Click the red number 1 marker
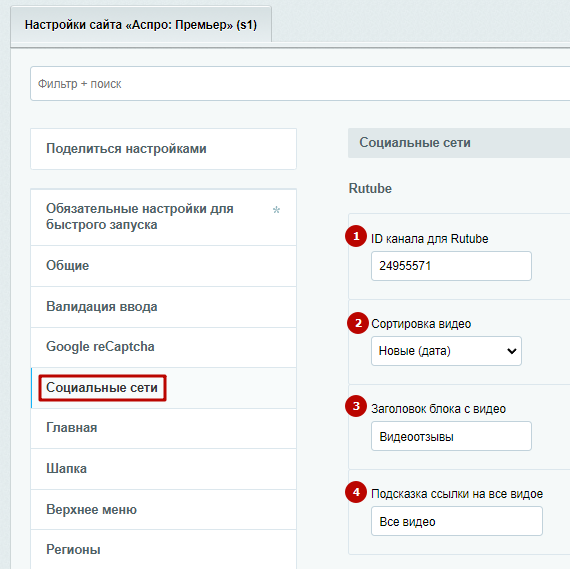This screenshot has height=569, width=570. (x=356, y=236)
